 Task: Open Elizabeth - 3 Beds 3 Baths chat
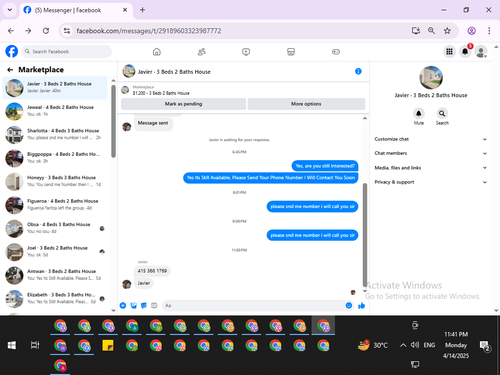point(55,299)
